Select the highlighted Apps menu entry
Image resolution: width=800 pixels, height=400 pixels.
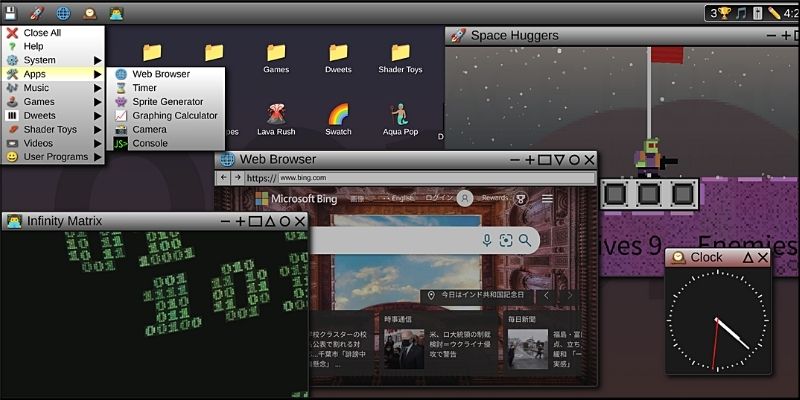tap(53, 74)
